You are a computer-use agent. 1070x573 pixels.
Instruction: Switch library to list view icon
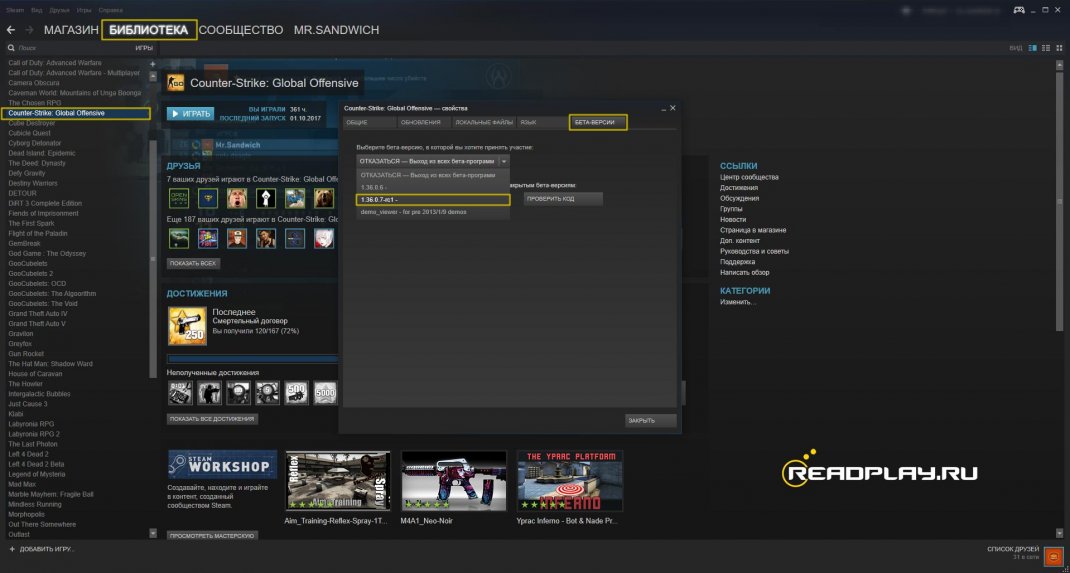[1045, 48]
